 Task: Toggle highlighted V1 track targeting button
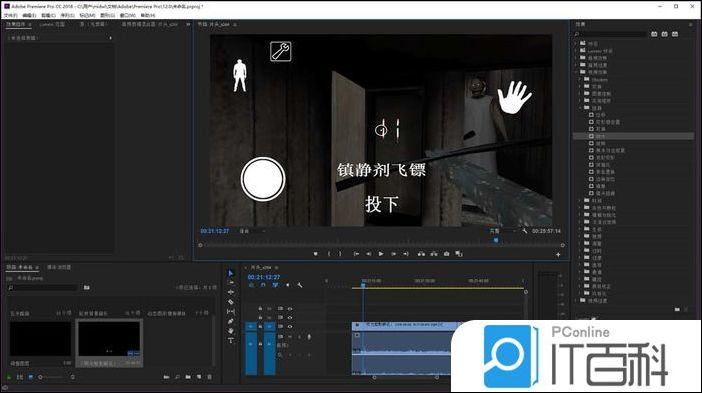(x=270, y=327)
